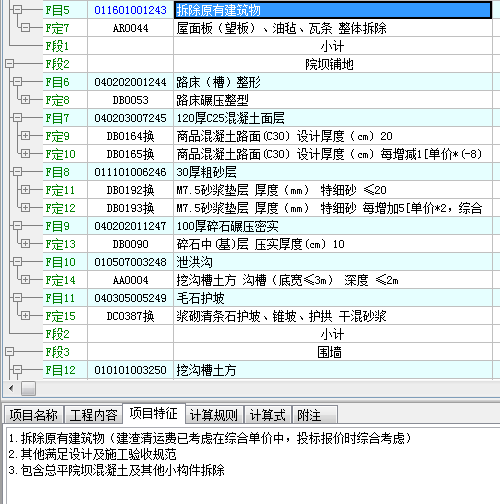
Task: Select the 100厚碎石碾压密实 cell
Action: (333, 226)
